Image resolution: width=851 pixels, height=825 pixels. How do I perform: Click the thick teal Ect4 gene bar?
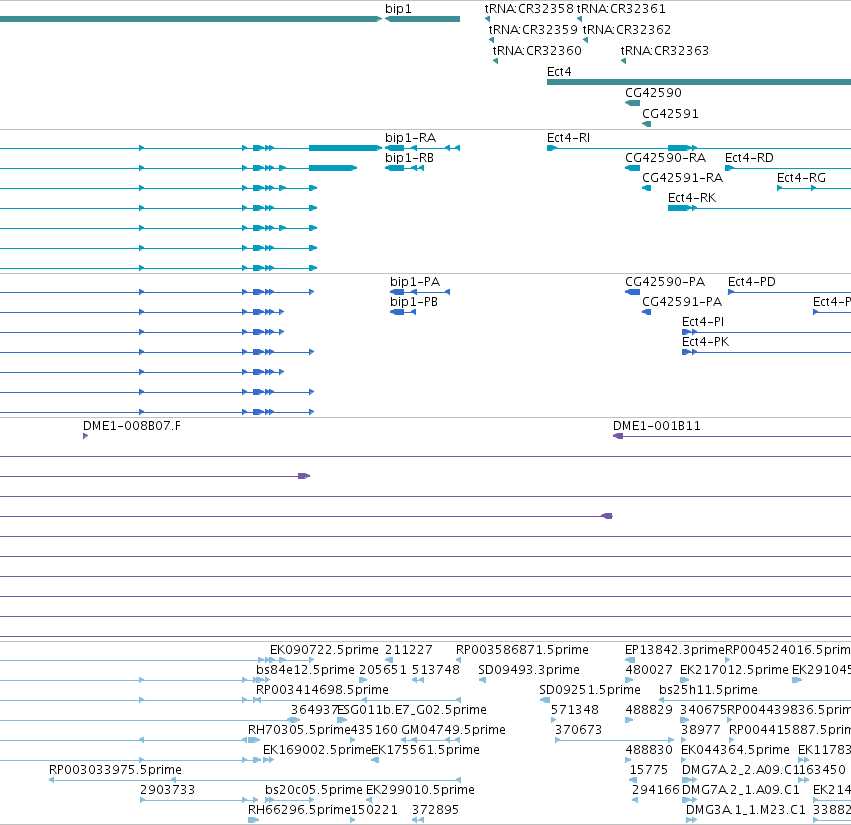[x=699, y=82]
